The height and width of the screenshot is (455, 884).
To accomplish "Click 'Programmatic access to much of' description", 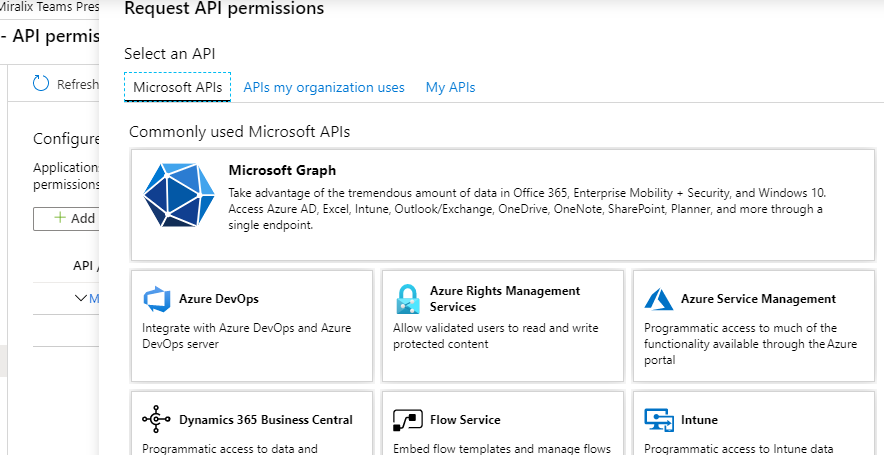I will pyautogui.click(x=750, y=343).
